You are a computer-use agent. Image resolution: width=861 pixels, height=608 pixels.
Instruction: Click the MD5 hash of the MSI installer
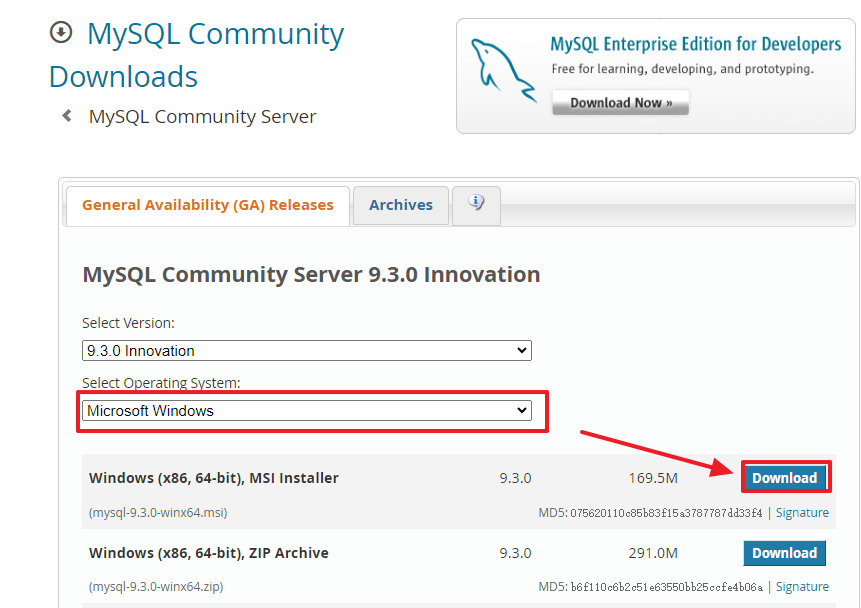point(666,513)
